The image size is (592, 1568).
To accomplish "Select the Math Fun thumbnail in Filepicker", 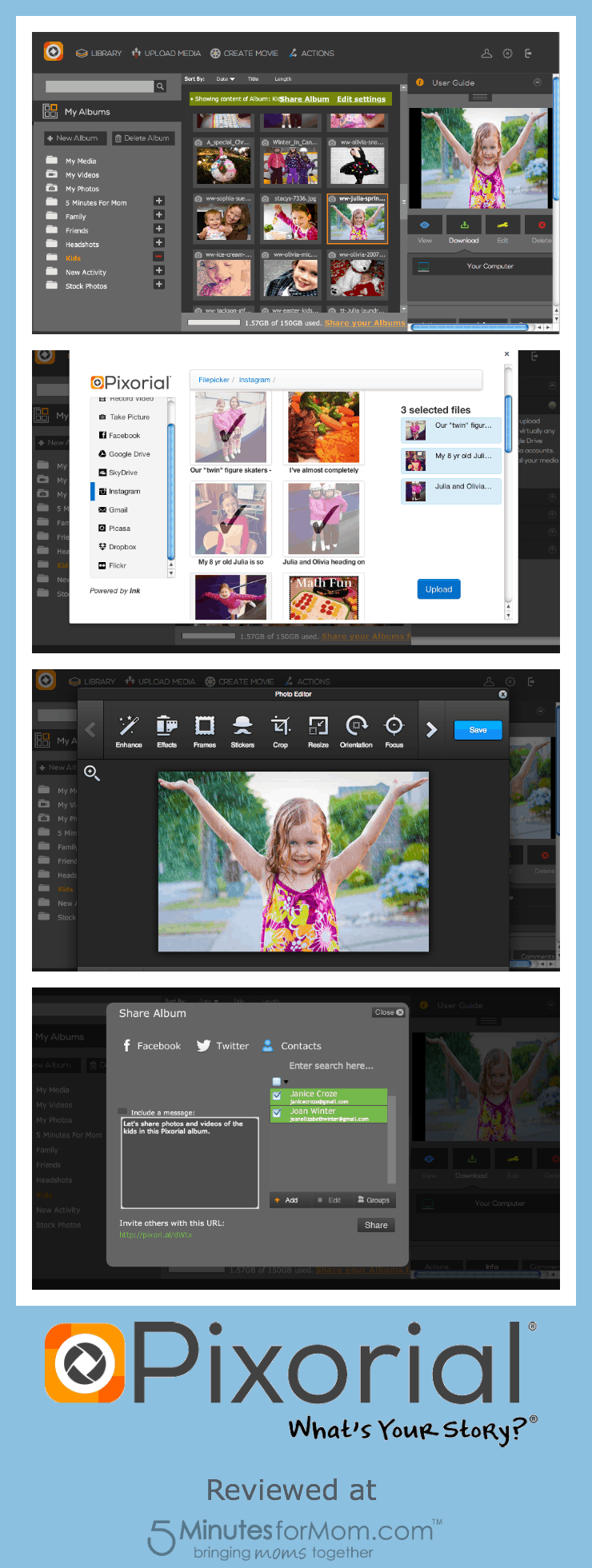I will 324,596.
